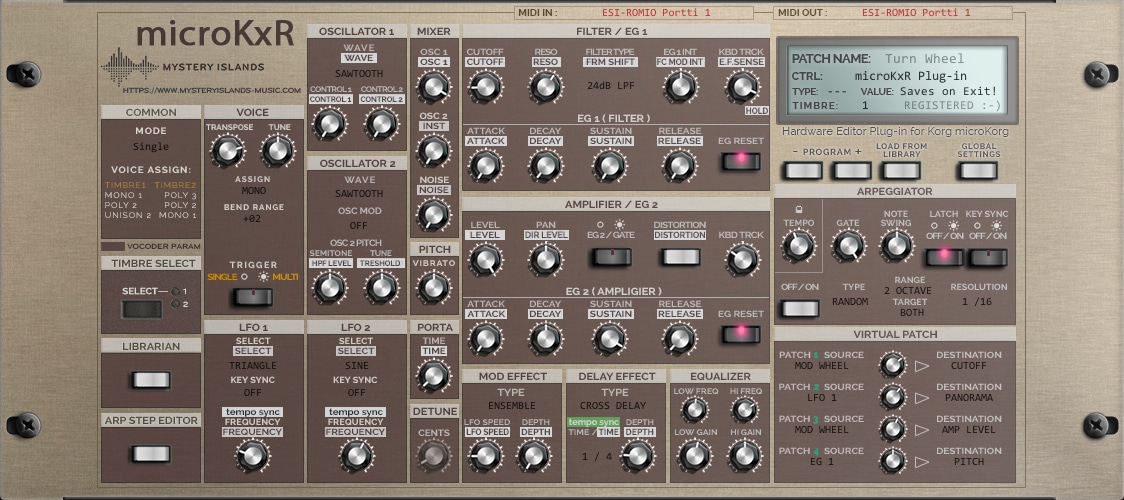This screenshot has width=1124, height=500.
Task: Toggle the Trigger single/multi switch
Action: (x=252, y=297)
